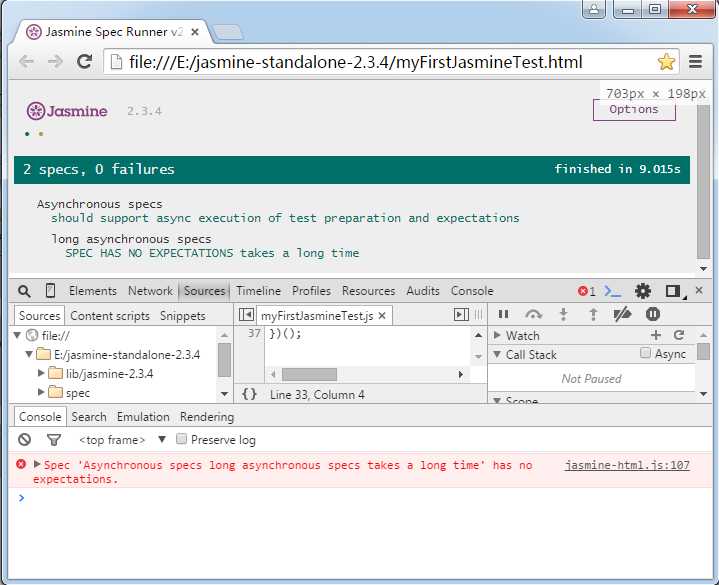Open Rendering drawer tab

(x=207, y=417)
